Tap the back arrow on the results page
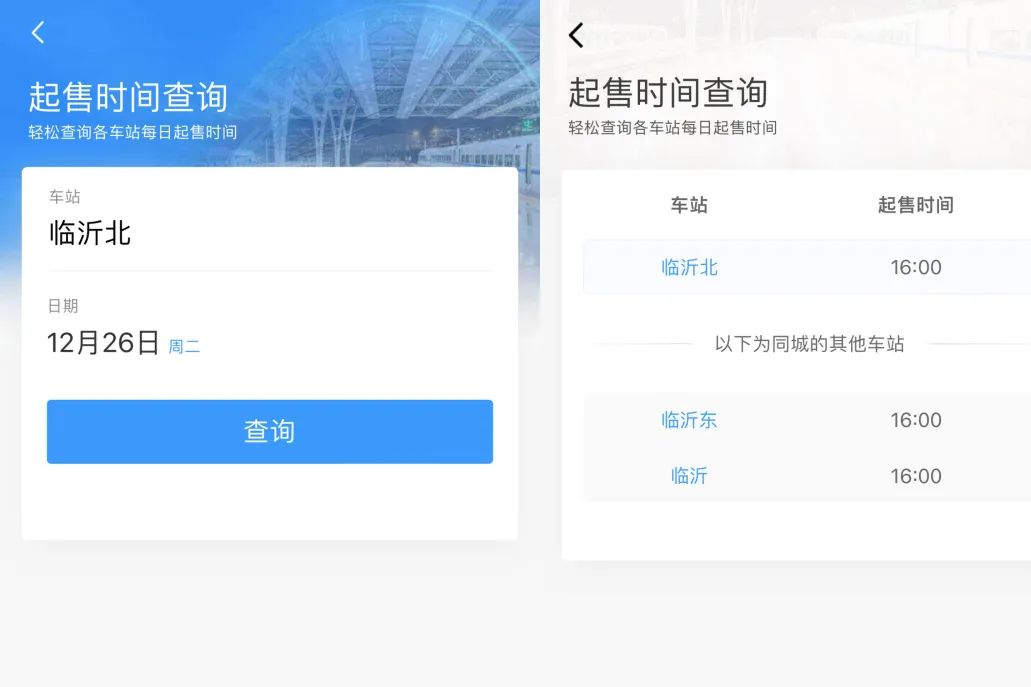1031x687 pixels. [x=576, y=33]
